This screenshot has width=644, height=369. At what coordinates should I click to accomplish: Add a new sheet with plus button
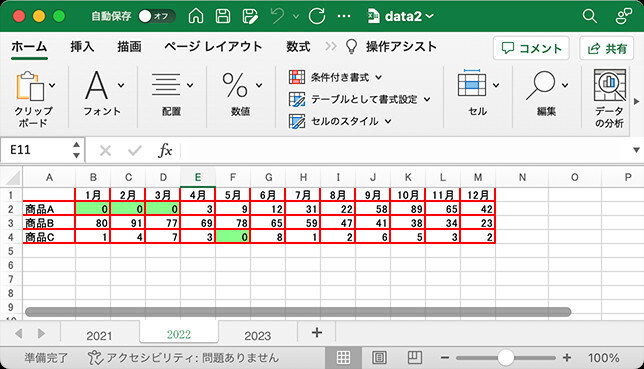pyautogui.click(x=317, y=332)
